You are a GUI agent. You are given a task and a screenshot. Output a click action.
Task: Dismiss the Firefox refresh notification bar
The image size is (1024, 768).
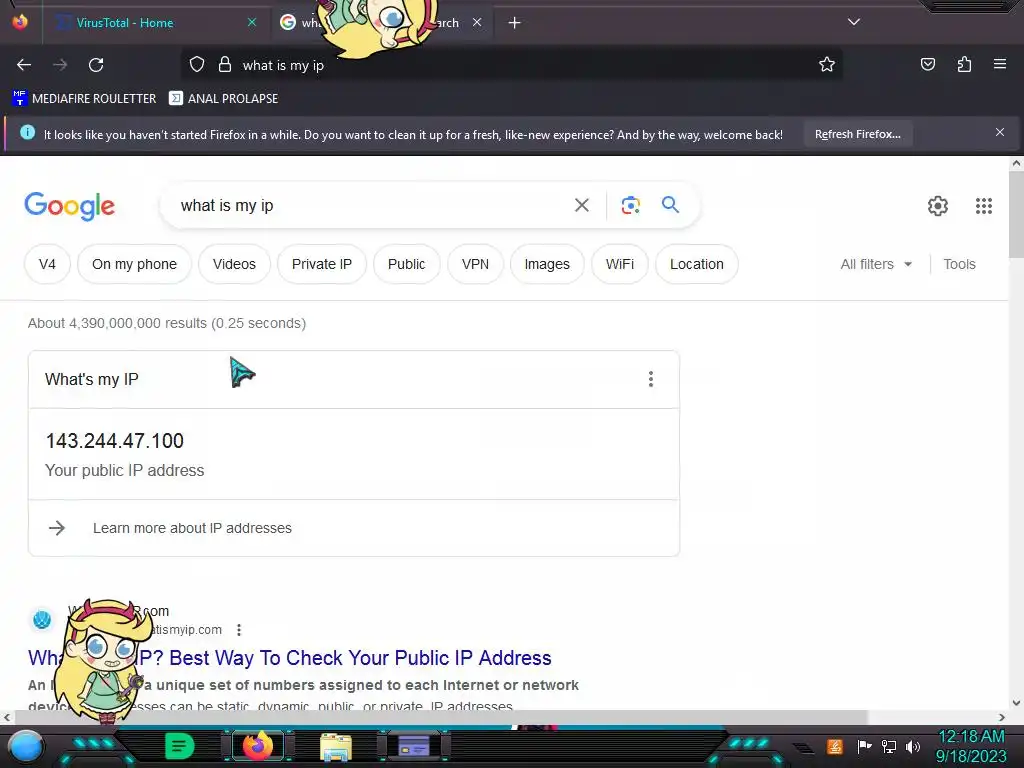click(1000, 133)
